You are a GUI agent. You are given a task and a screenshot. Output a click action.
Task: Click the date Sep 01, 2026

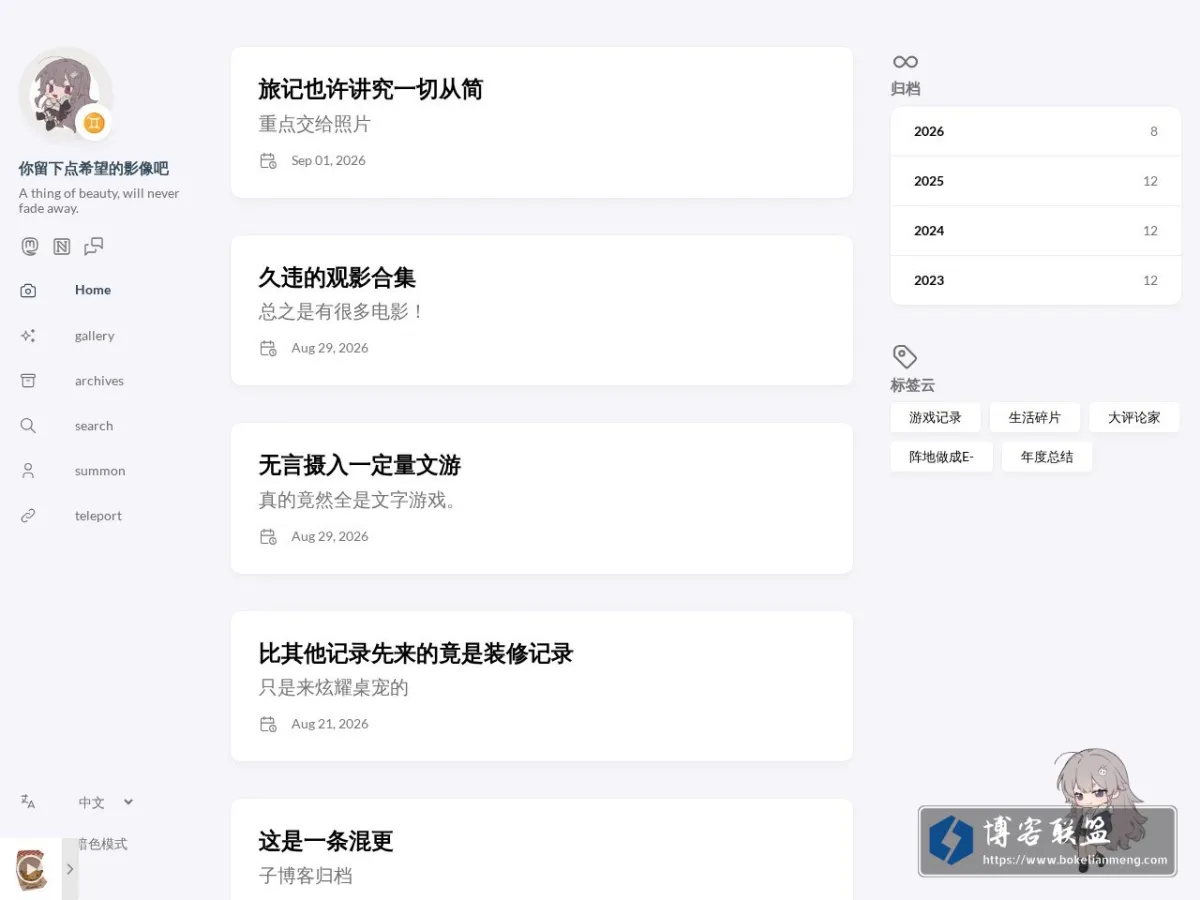tap(328, 160)
